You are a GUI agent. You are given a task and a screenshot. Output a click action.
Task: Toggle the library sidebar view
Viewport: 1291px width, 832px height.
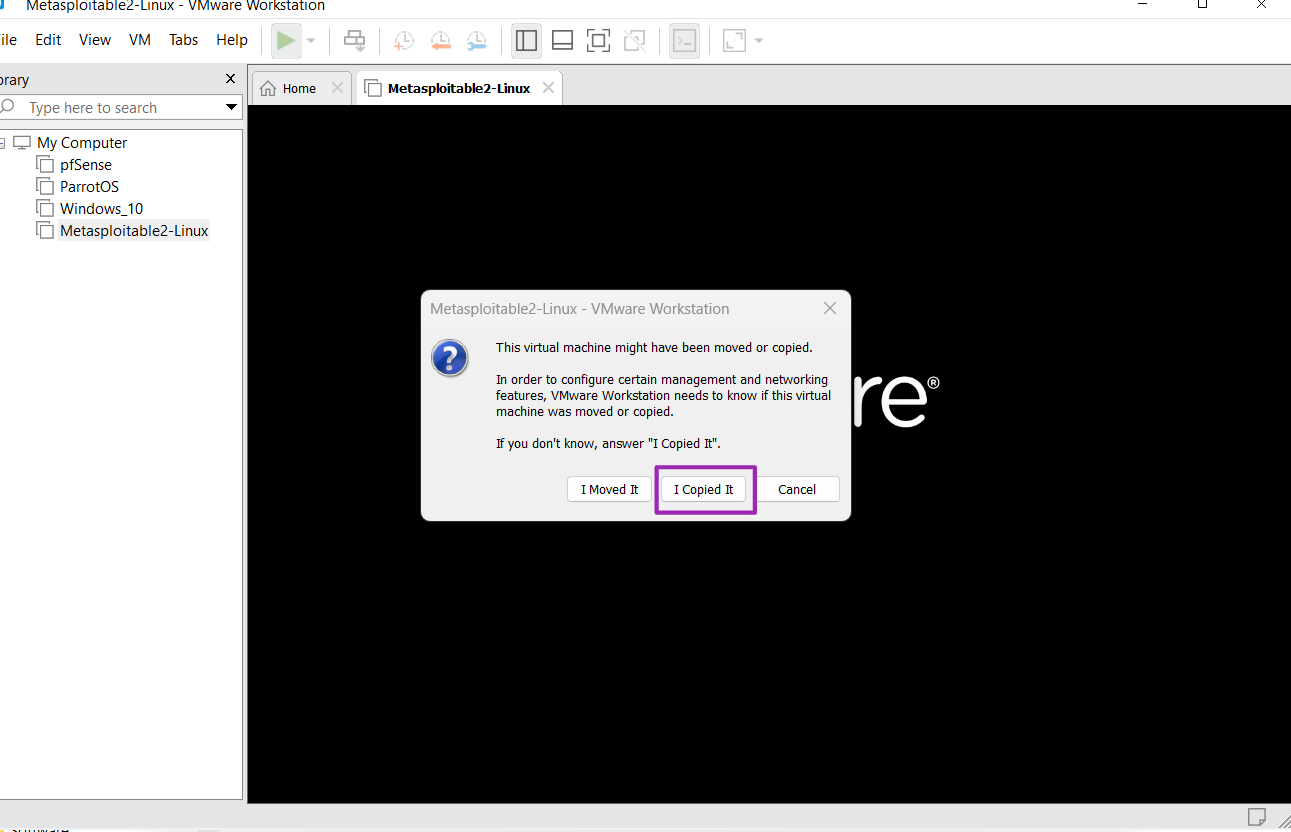click(x=526, y=40)
